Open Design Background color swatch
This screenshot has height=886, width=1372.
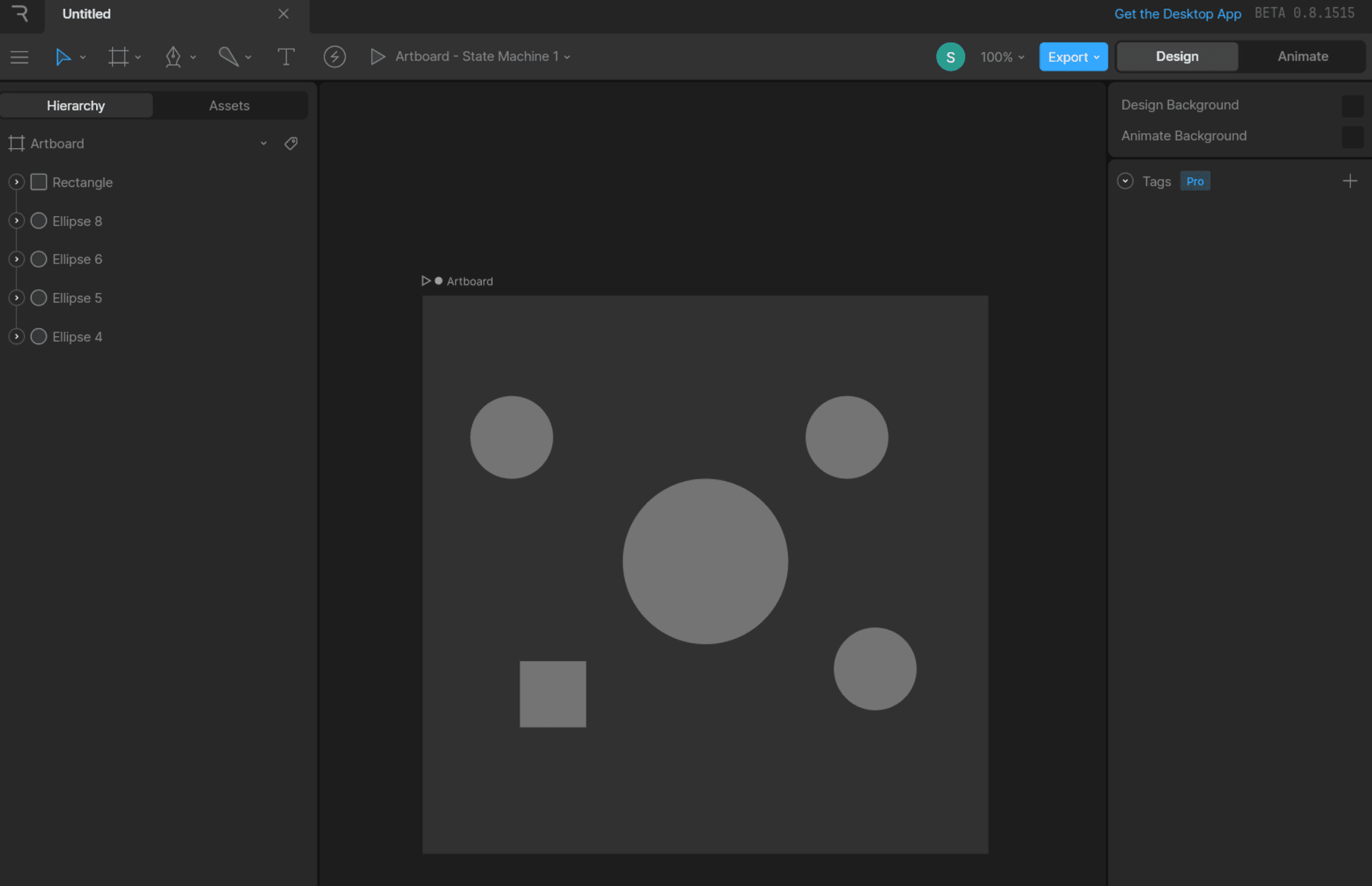tap(1352, 106)
